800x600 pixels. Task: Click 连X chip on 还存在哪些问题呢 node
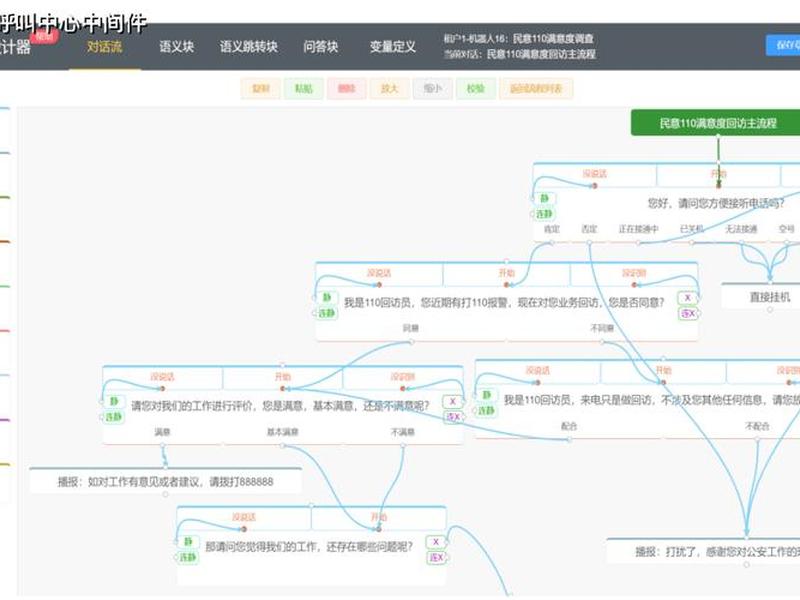coord(436,558)
